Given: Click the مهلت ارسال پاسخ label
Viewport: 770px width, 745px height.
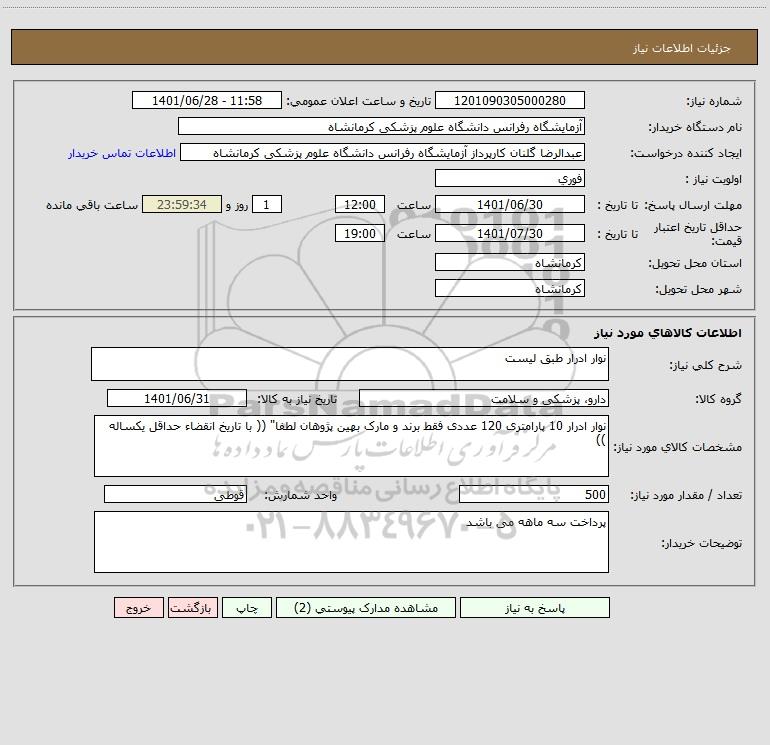Looking at the screenshot, I should point(693,205).
